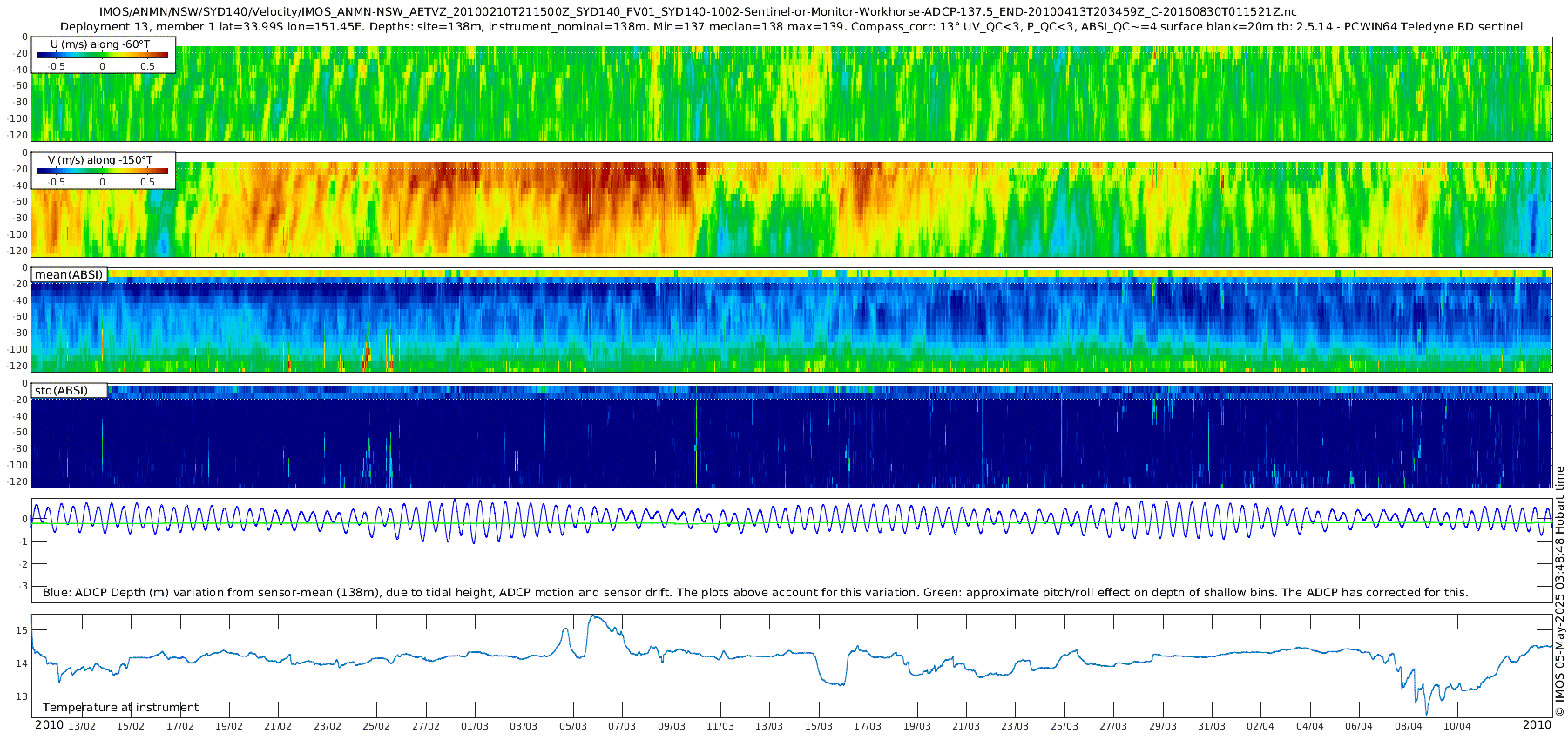Click the '15' tick on temperature axis

point(23,630)
